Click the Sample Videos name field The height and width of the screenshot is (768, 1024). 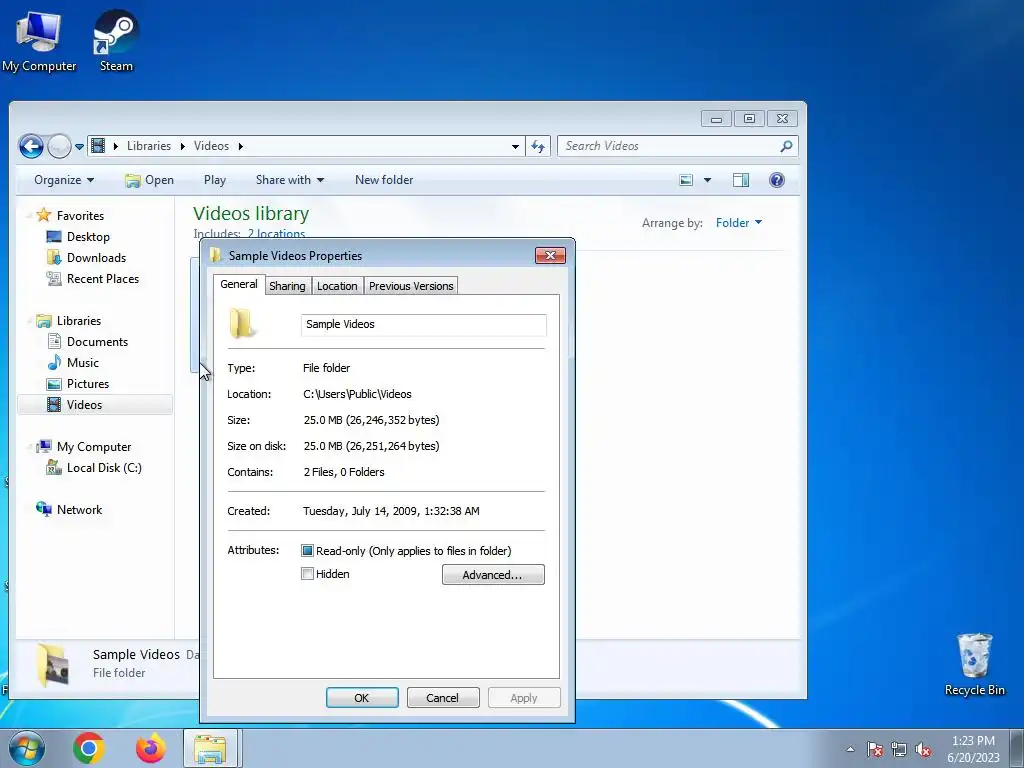tap(423, 325)
